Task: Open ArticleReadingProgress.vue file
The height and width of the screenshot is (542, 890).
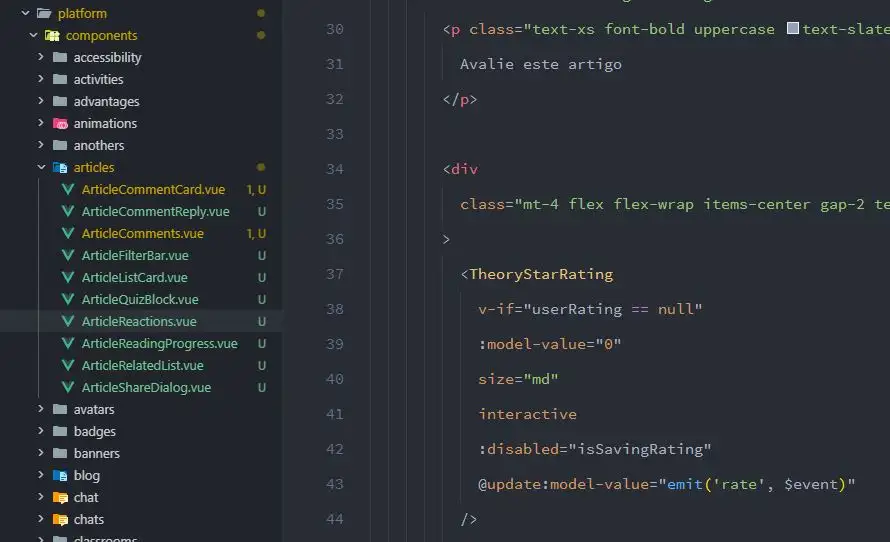Action: click(159, 343)
